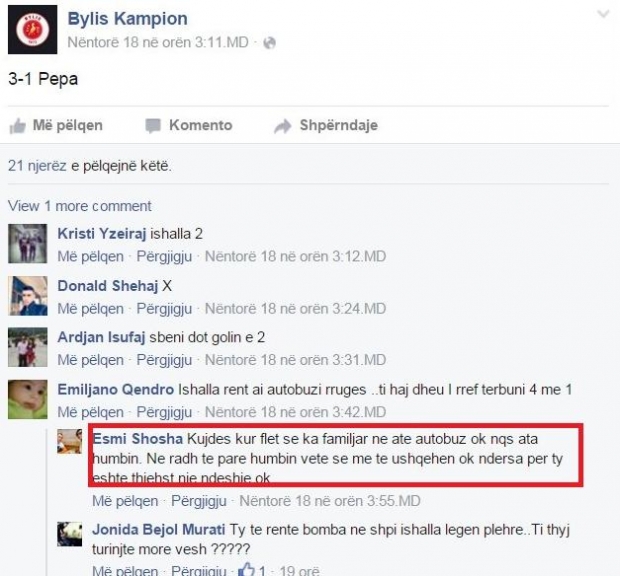Open Bylis Kampion page logo avatar
Viewport: 620px width, 576px height.
pyautogui.click(x=32, y=30)
